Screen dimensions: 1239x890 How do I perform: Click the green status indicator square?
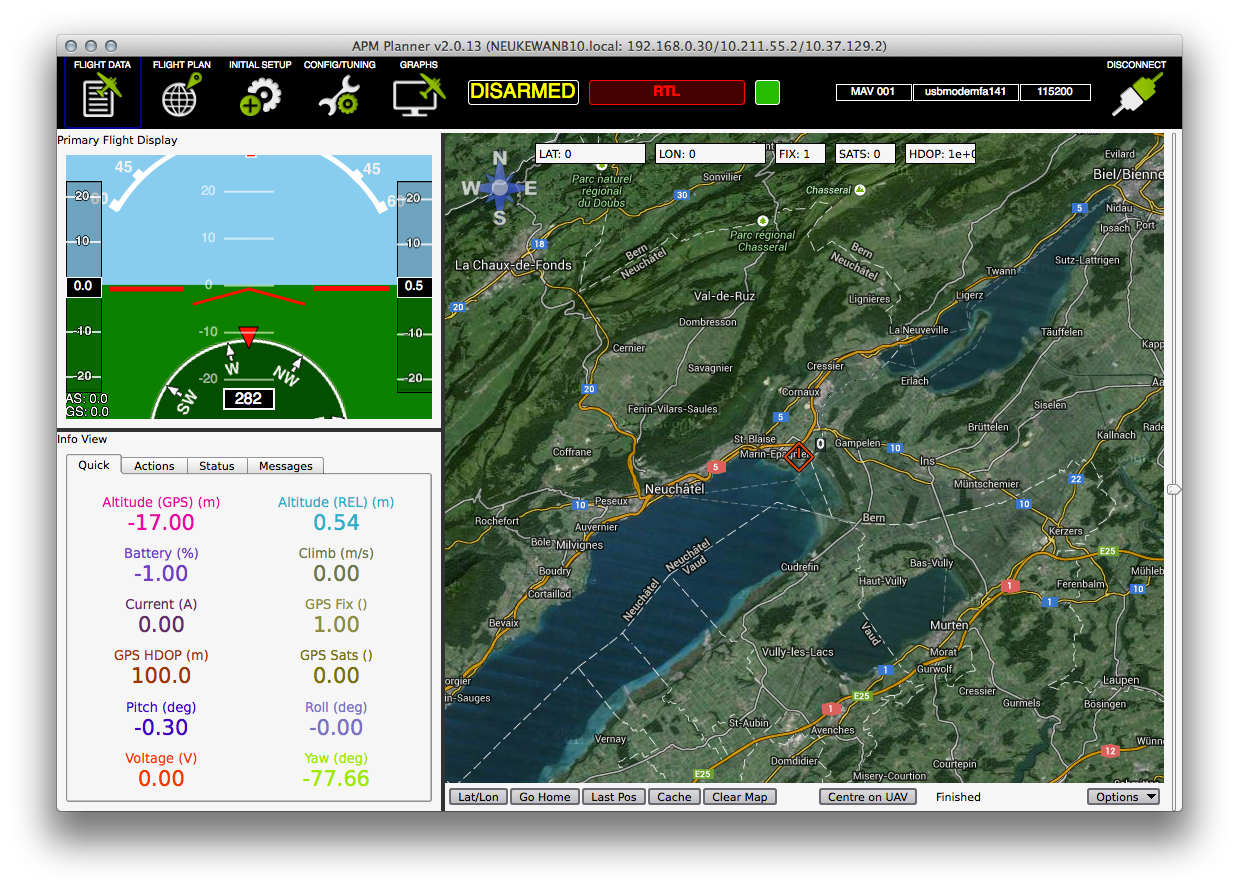click(767, 92)
